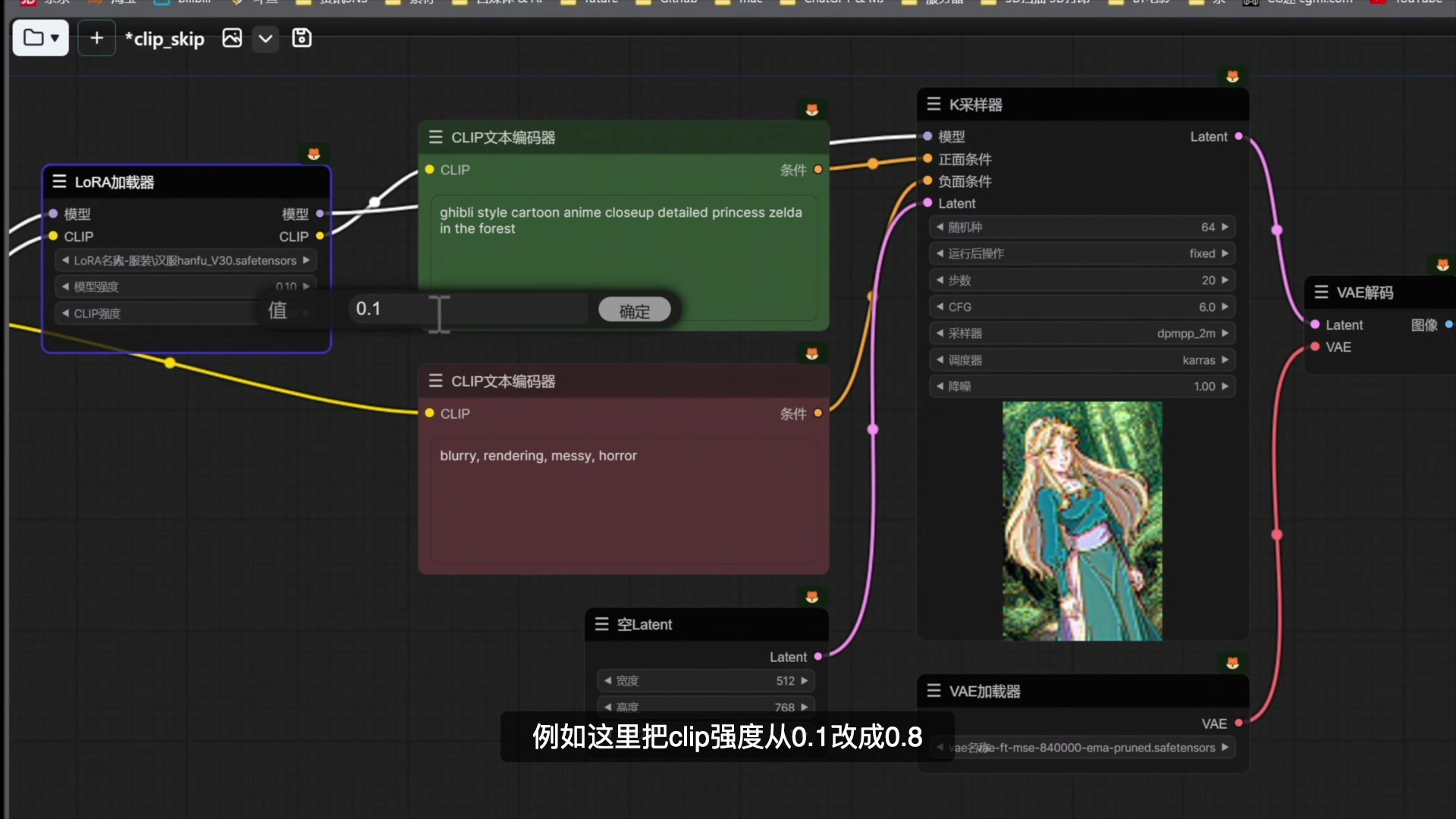1456x819 pixels.
Task: Open the green CLIP文本编码器 node menu icon
Action: (x=435, y=137)
